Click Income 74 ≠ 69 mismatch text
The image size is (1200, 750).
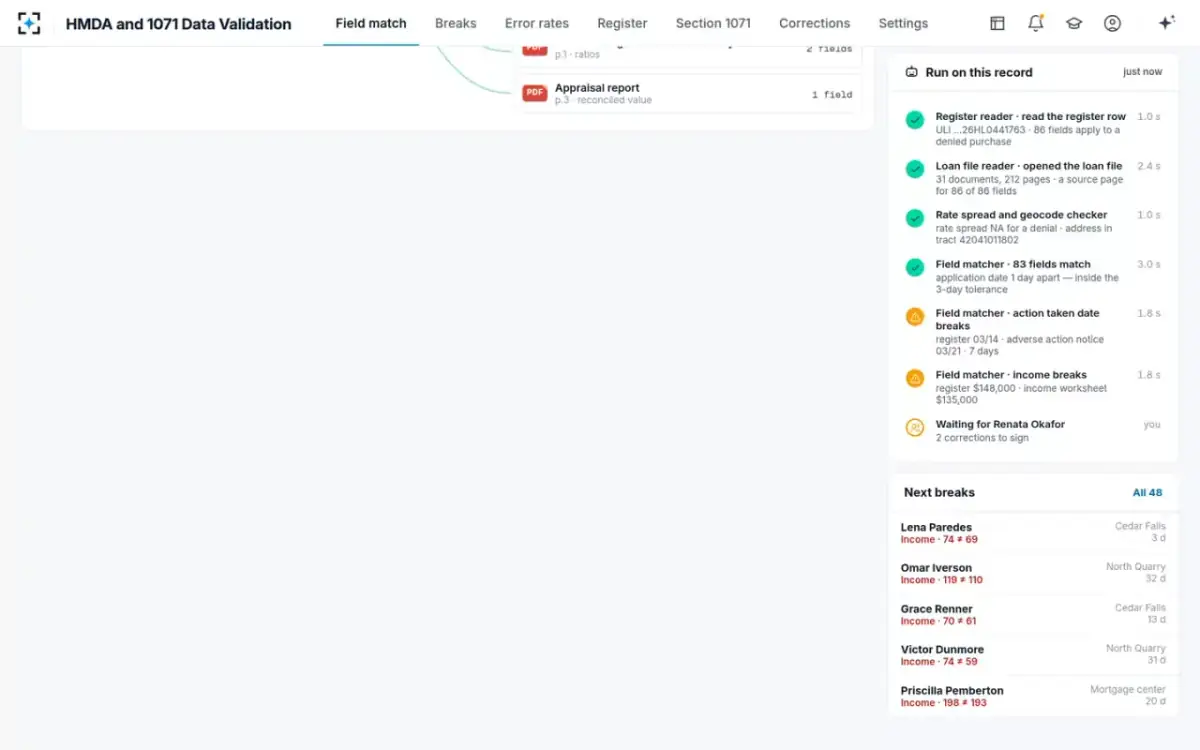click(939, 540)
